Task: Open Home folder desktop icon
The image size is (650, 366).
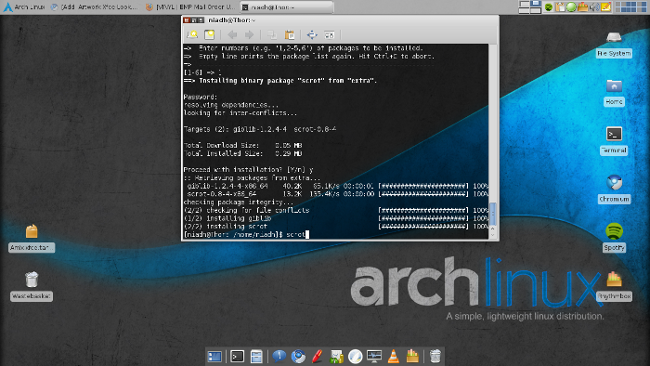Action: tap(614, 93)
